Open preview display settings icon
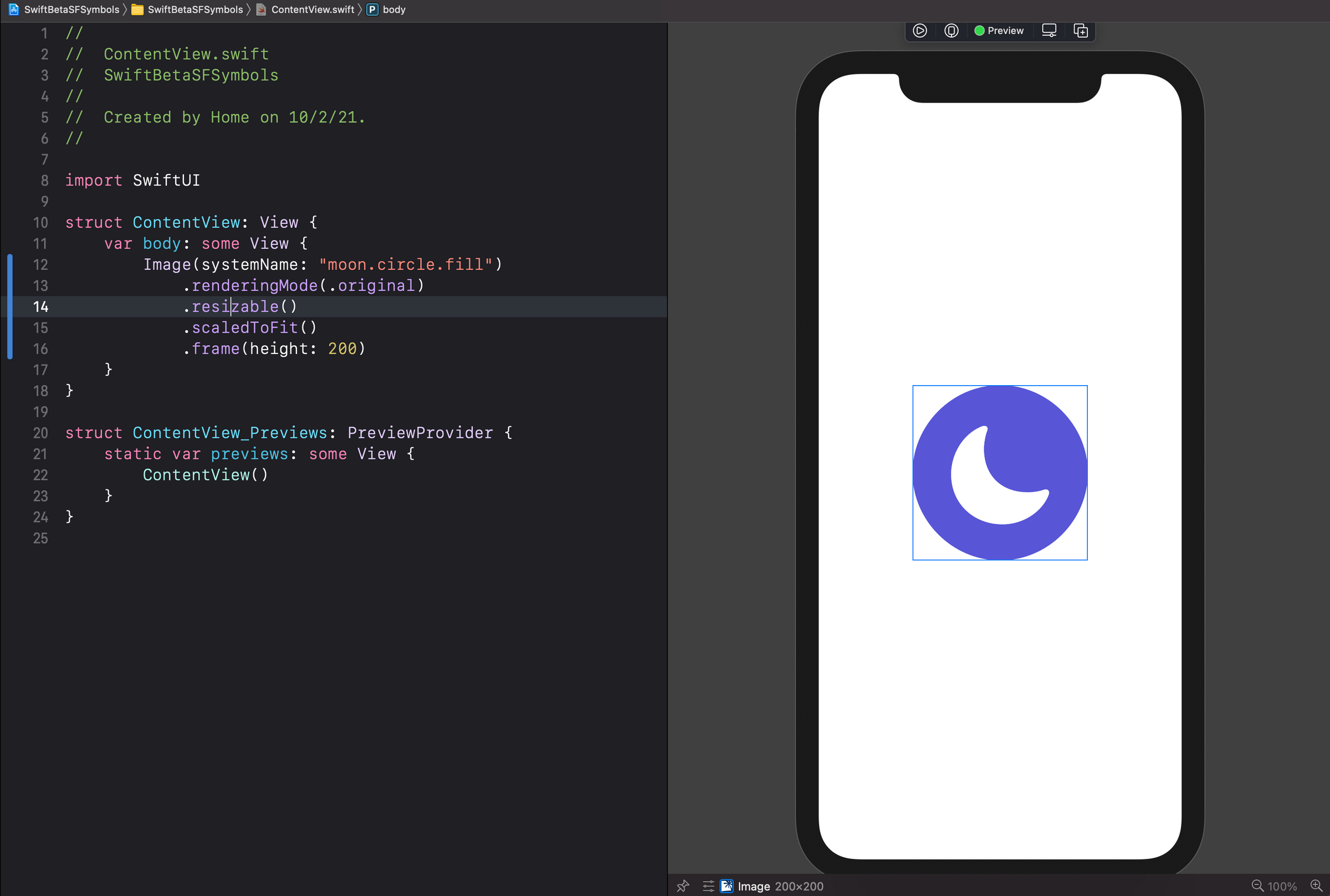Viewport: 1330px width, 896px height. click(x=1049, y=30)
